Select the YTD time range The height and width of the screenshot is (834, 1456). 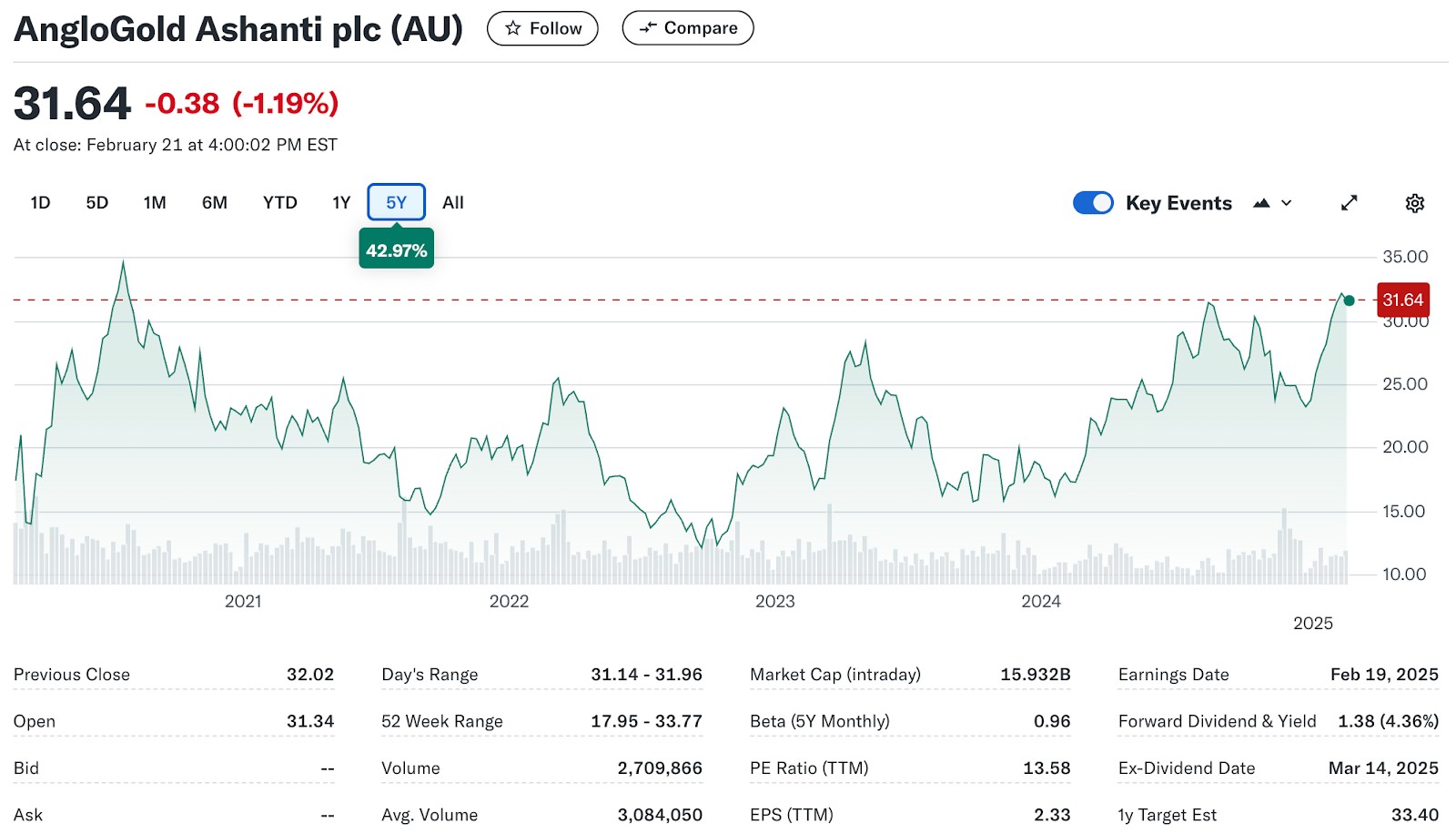[x=280, y=202]
